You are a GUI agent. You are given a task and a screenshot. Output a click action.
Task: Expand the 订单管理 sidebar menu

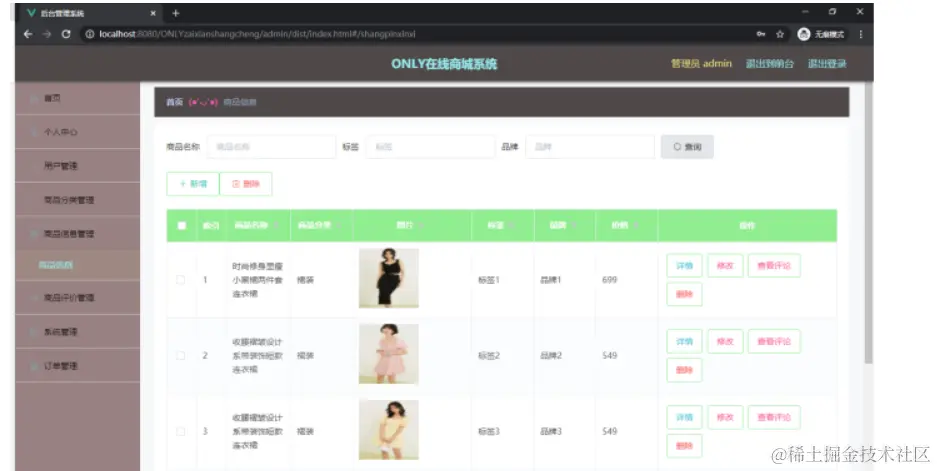78,366
